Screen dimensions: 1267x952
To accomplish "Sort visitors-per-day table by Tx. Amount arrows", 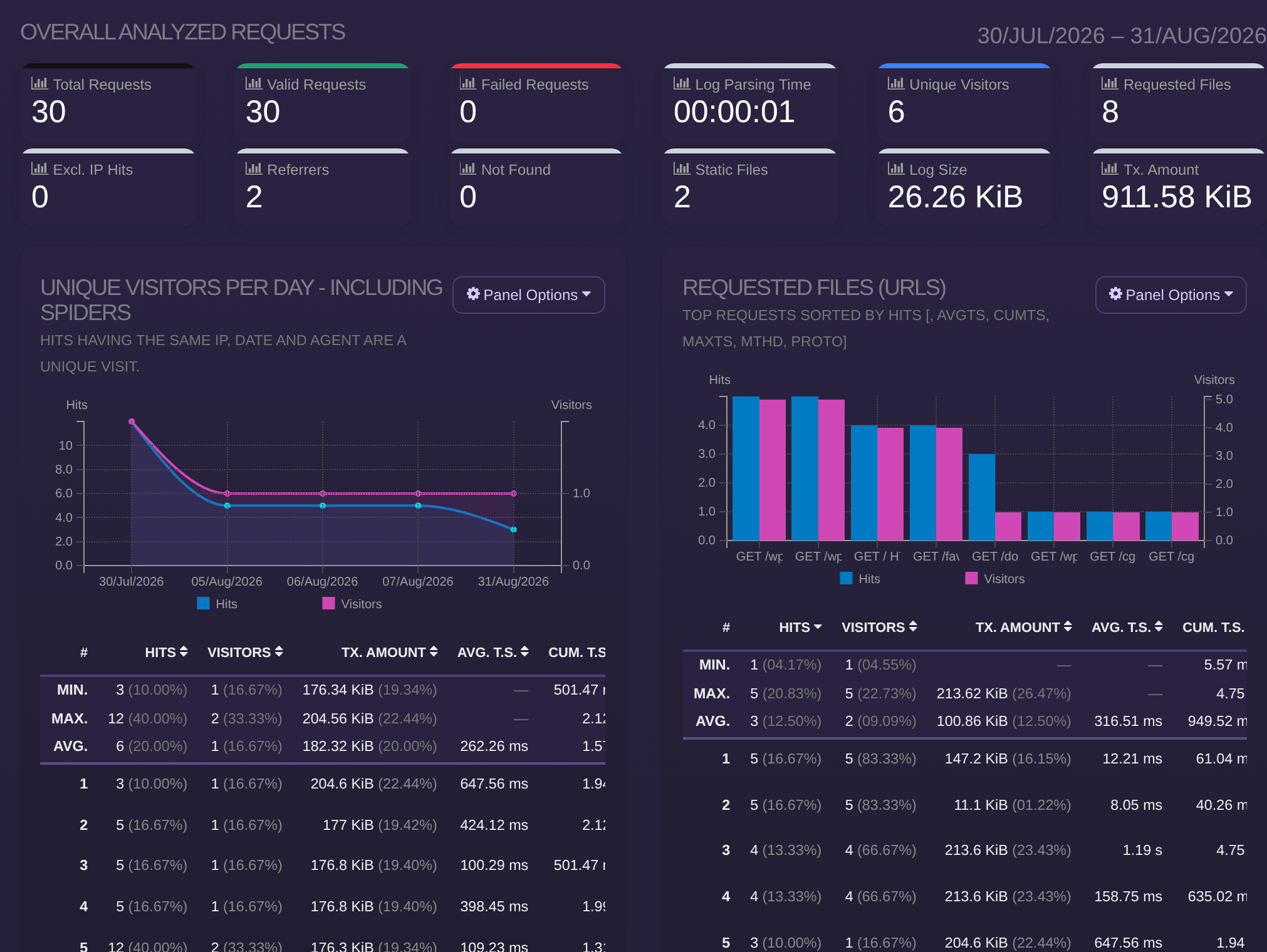I will [434, 652].
